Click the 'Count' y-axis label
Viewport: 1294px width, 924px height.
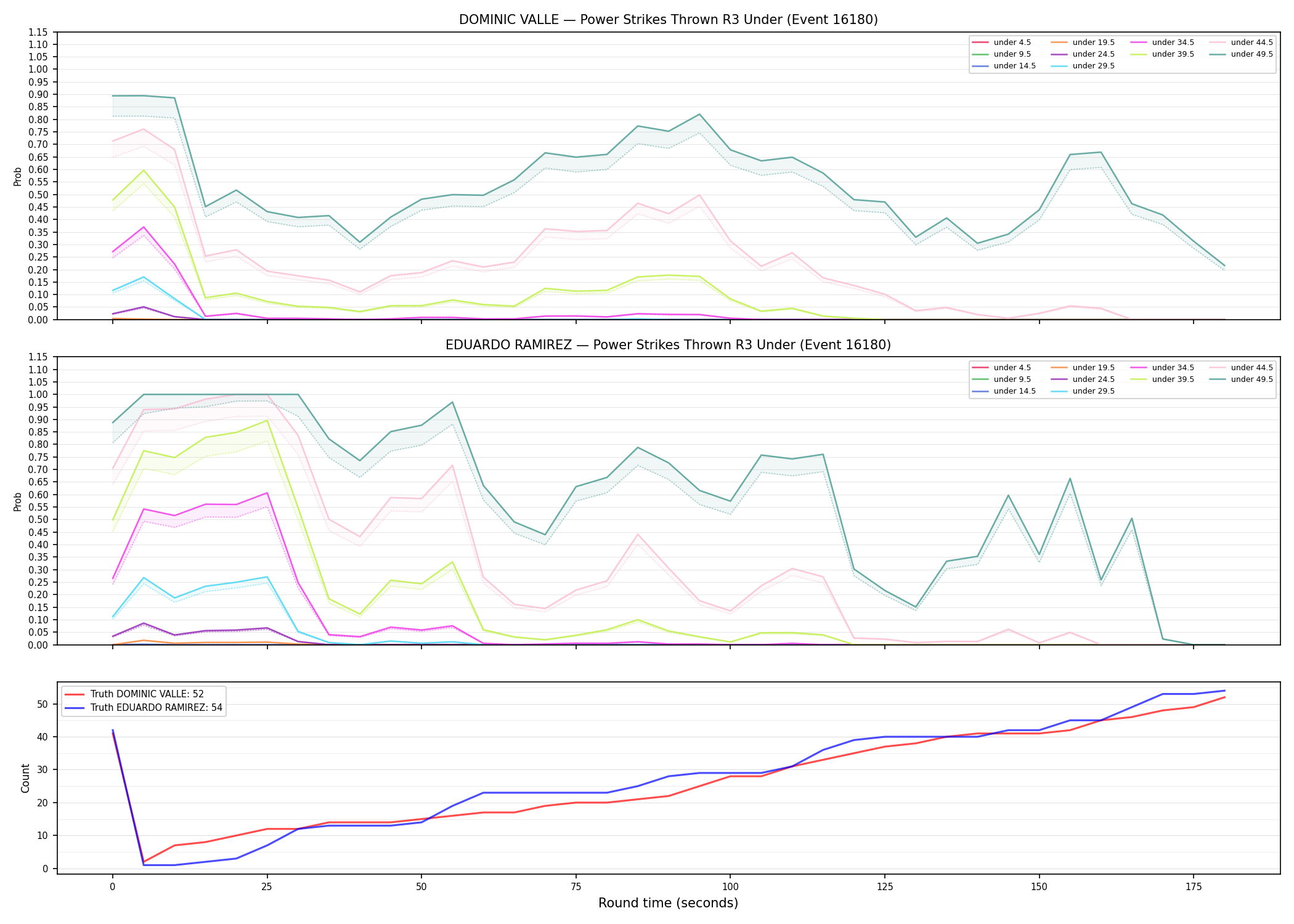[25, 778]
